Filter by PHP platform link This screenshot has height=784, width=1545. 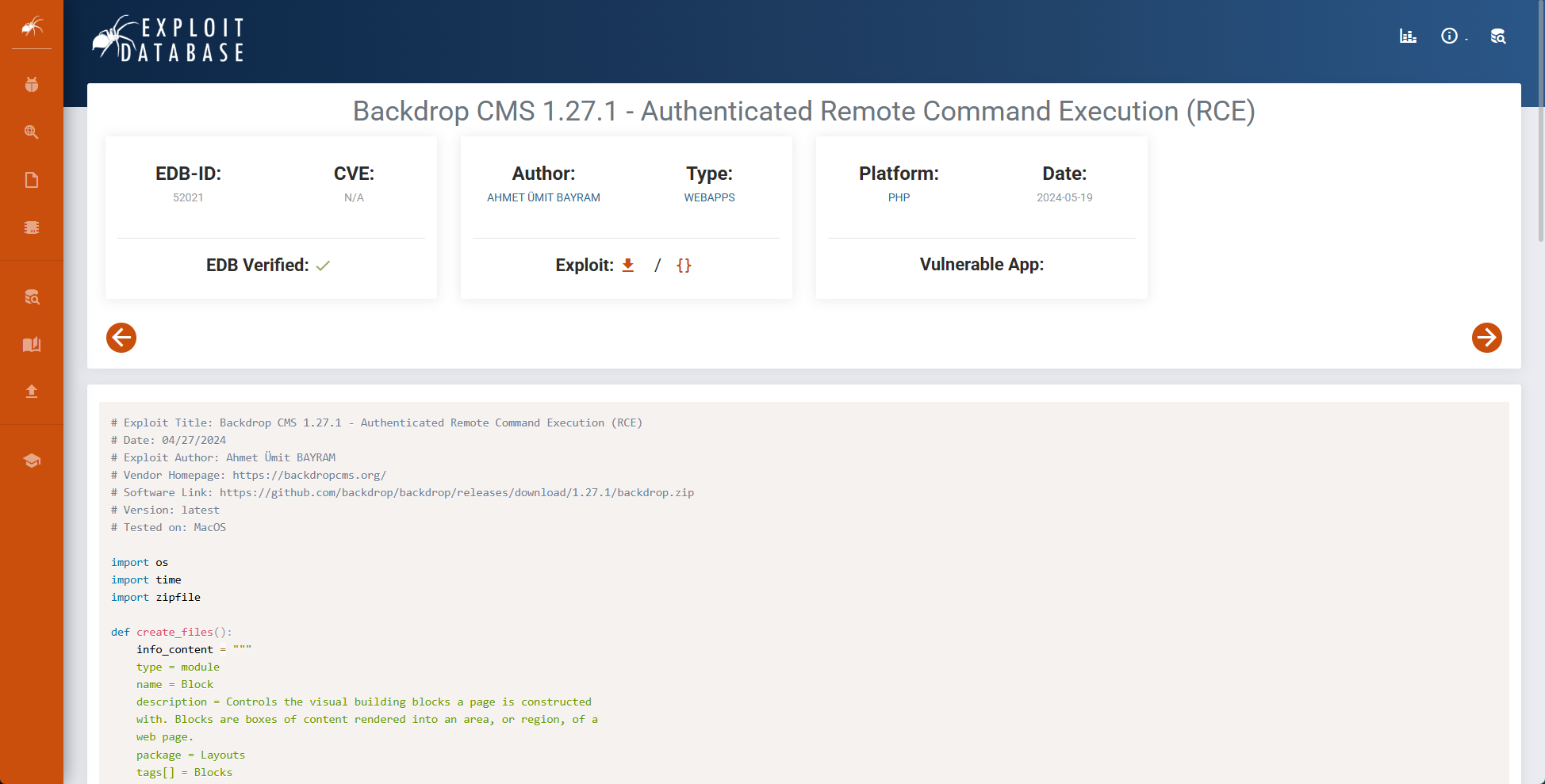[x=899, y=197]
